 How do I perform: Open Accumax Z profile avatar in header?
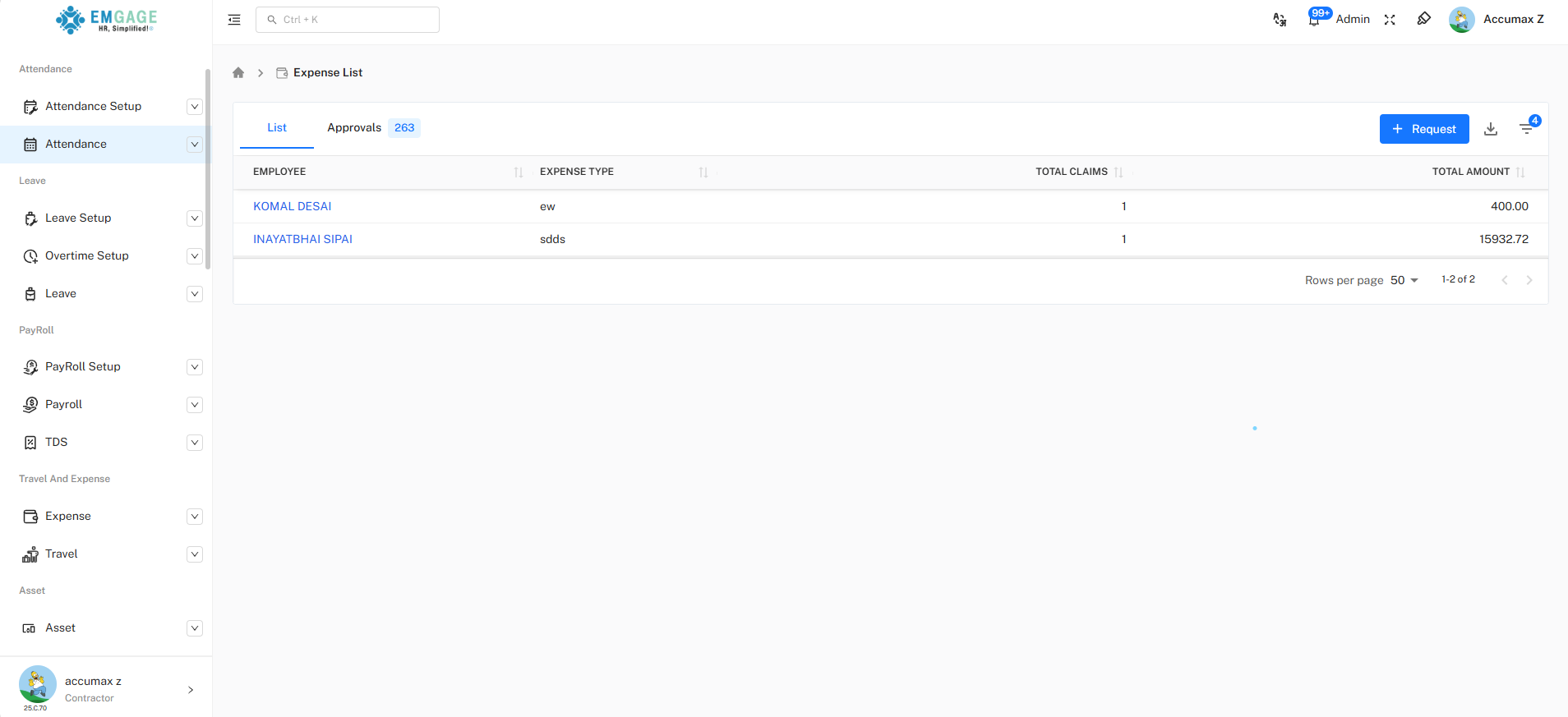(x=1461, y=20)
